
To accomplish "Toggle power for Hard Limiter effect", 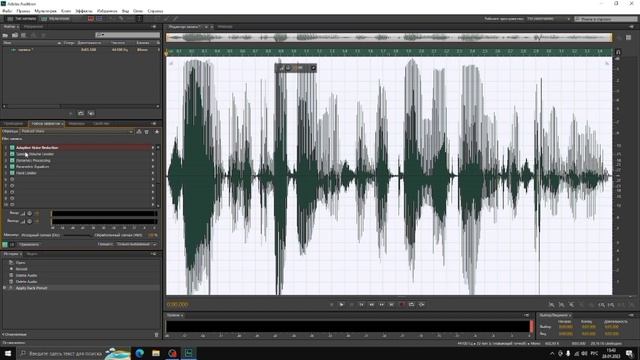I will 12,173.
